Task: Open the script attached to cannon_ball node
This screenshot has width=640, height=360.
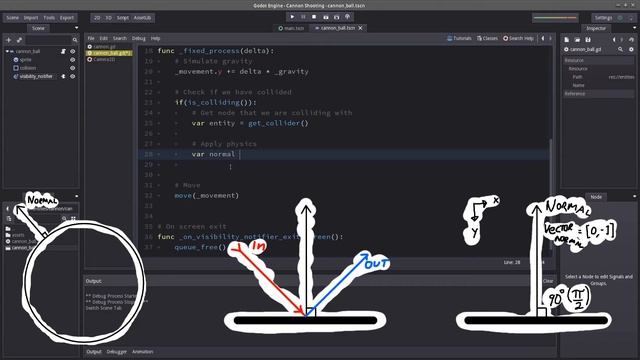Action: [x=63, y=51]
